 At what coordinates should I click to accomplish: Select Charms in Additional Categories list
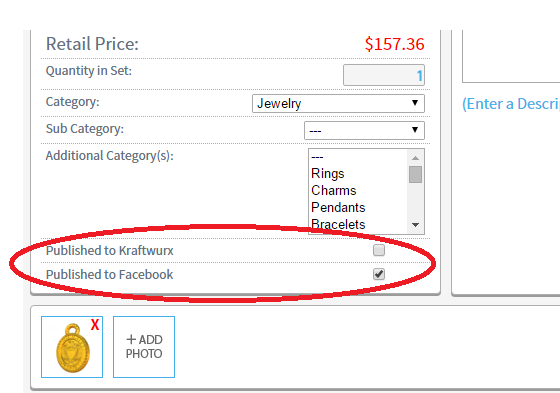(334, 190)
